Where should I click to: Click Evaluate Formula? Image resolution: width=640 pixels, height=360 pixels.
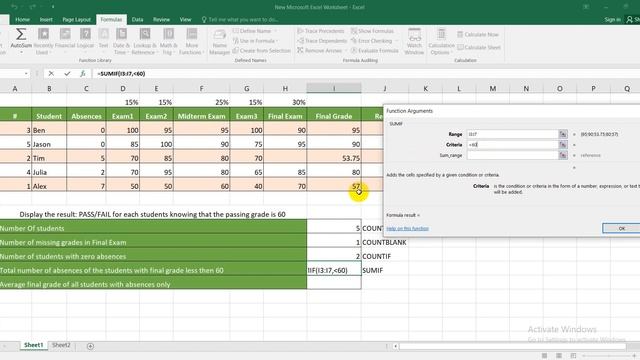[x=374, y=51]
